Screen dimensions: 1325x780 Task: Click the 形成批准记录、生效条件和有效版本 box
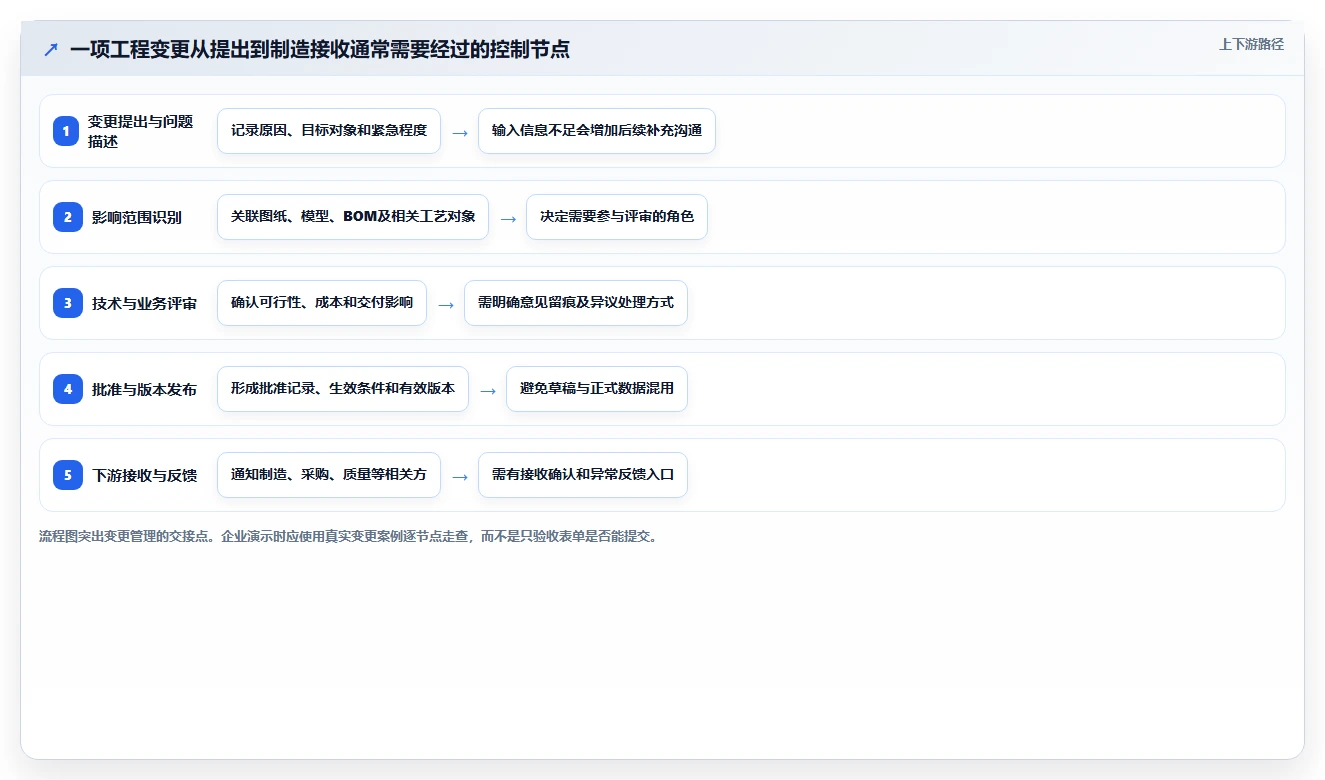(x=343, y=389)
